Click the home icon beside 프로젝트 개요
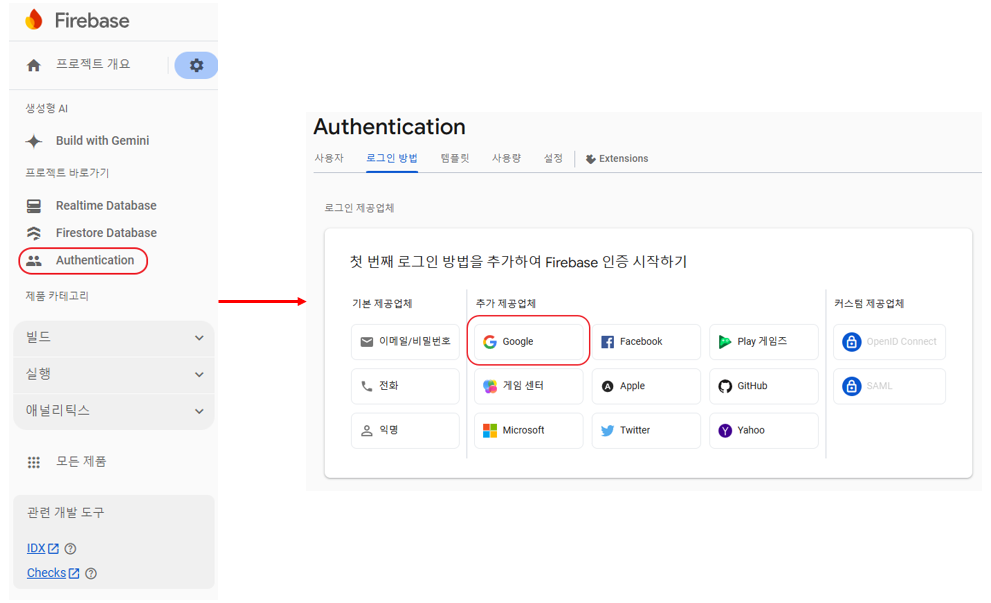 point(34,65)
